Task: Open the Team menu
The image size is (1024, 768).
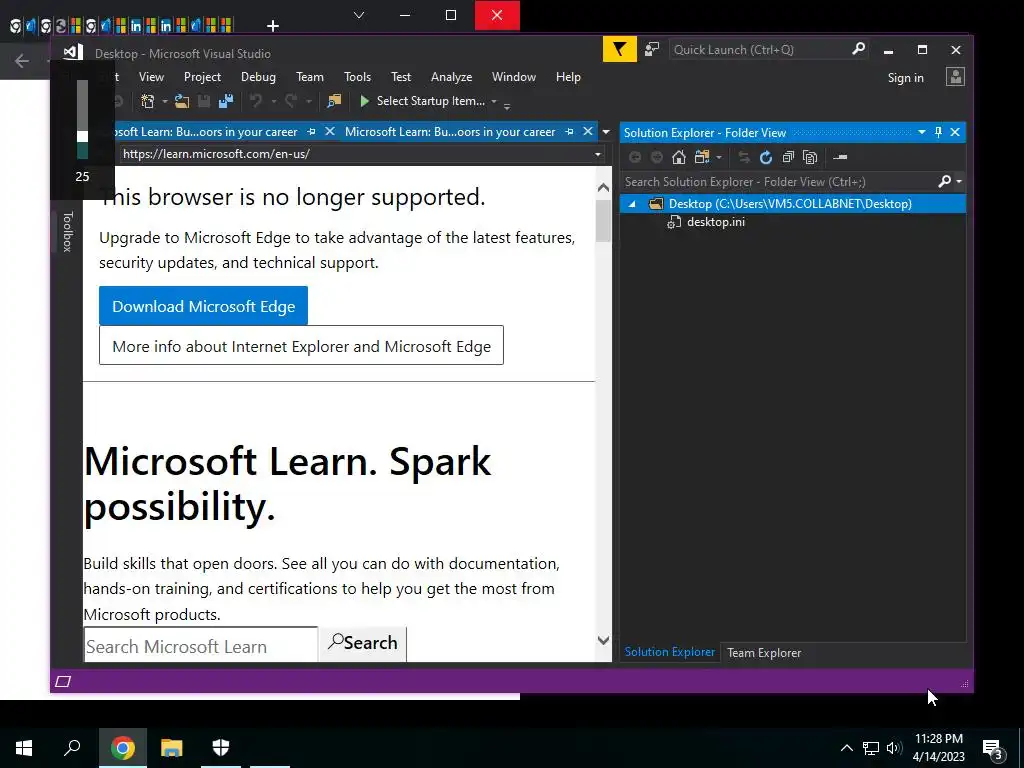Action: click(310, 77)
